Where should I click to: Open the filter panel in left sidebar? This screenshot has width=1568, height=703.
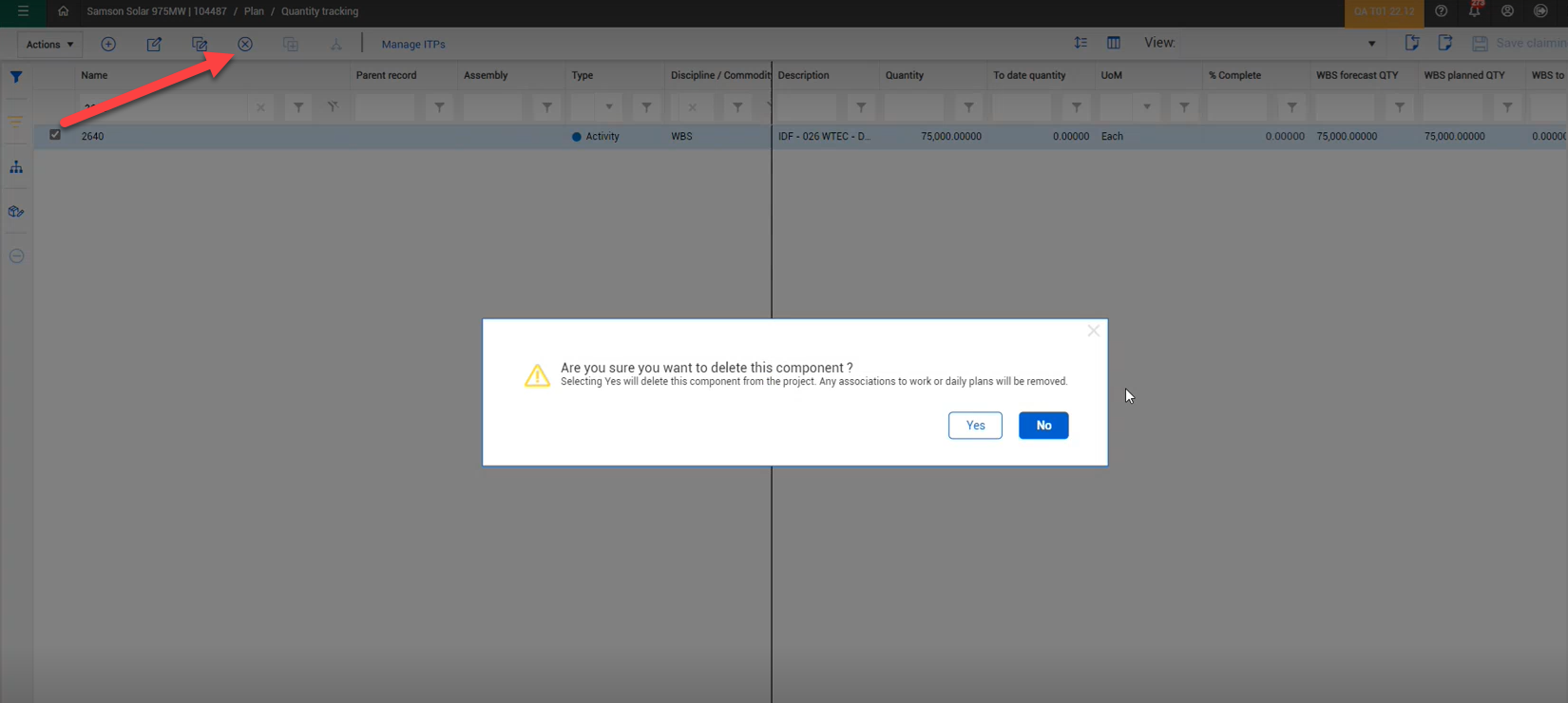pyautogui.click(x=16, y=77)
